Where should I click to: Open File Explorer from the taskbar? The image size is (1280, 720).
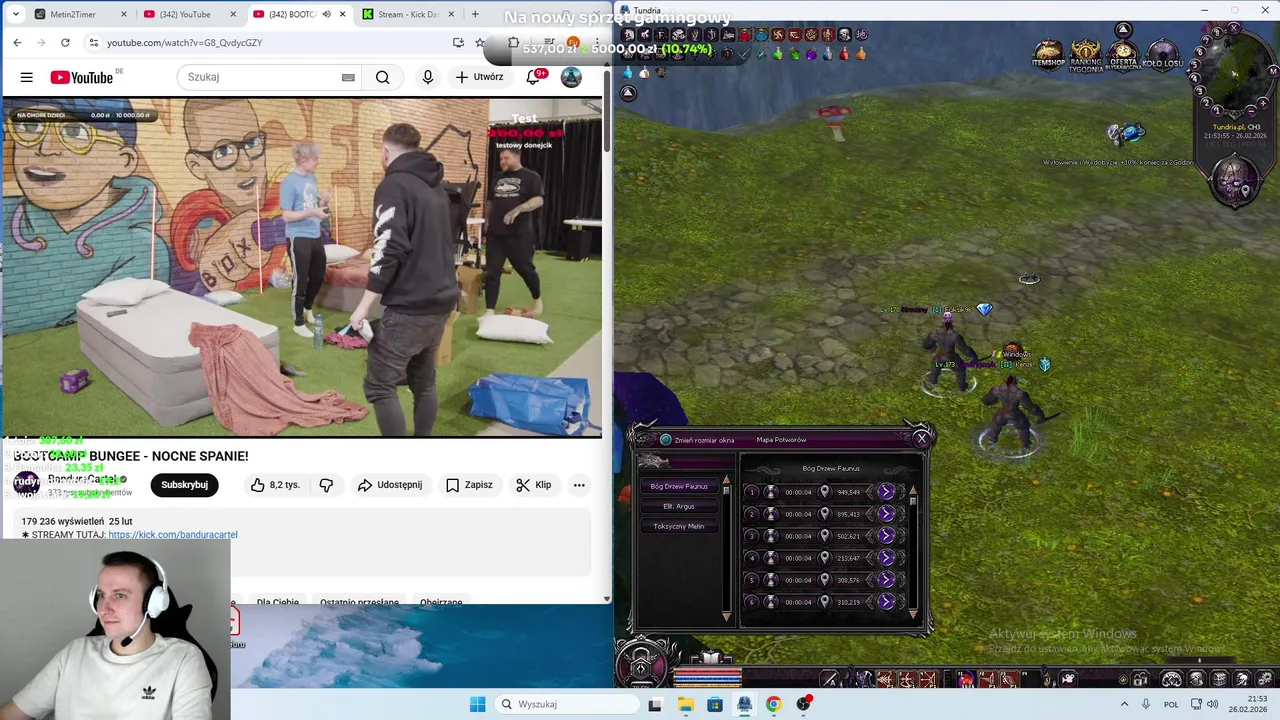pyautogui.click(x=685, y=704)
